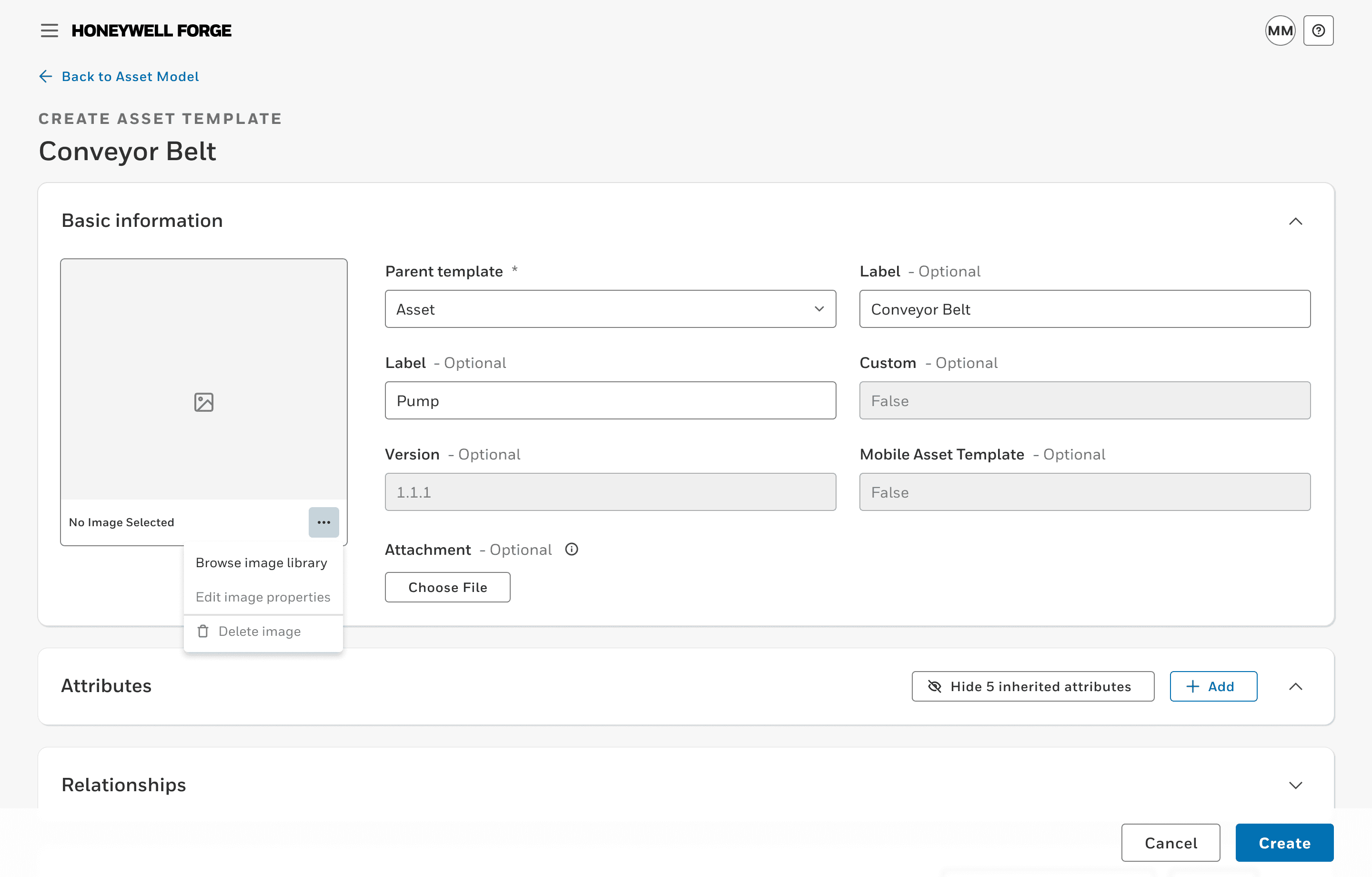The height and width of the screenshot is (877, 1372).
Task: Click the Edit image properties option
Action: [262, 597]
